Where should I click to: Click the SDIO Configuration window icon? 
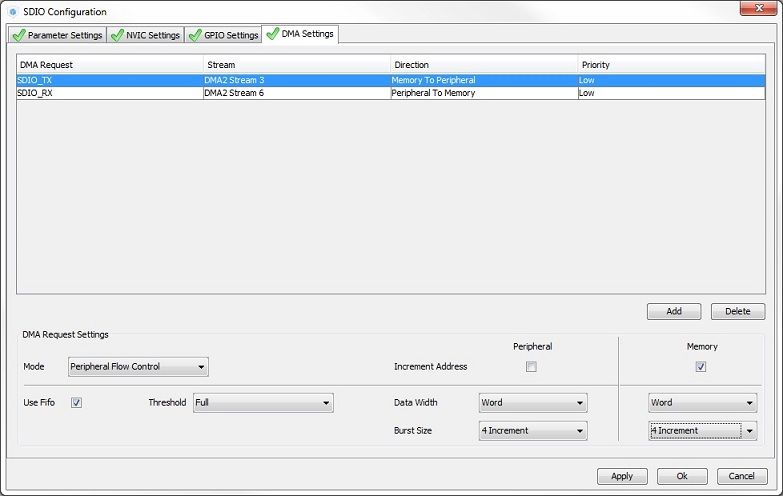coord(13,11)
